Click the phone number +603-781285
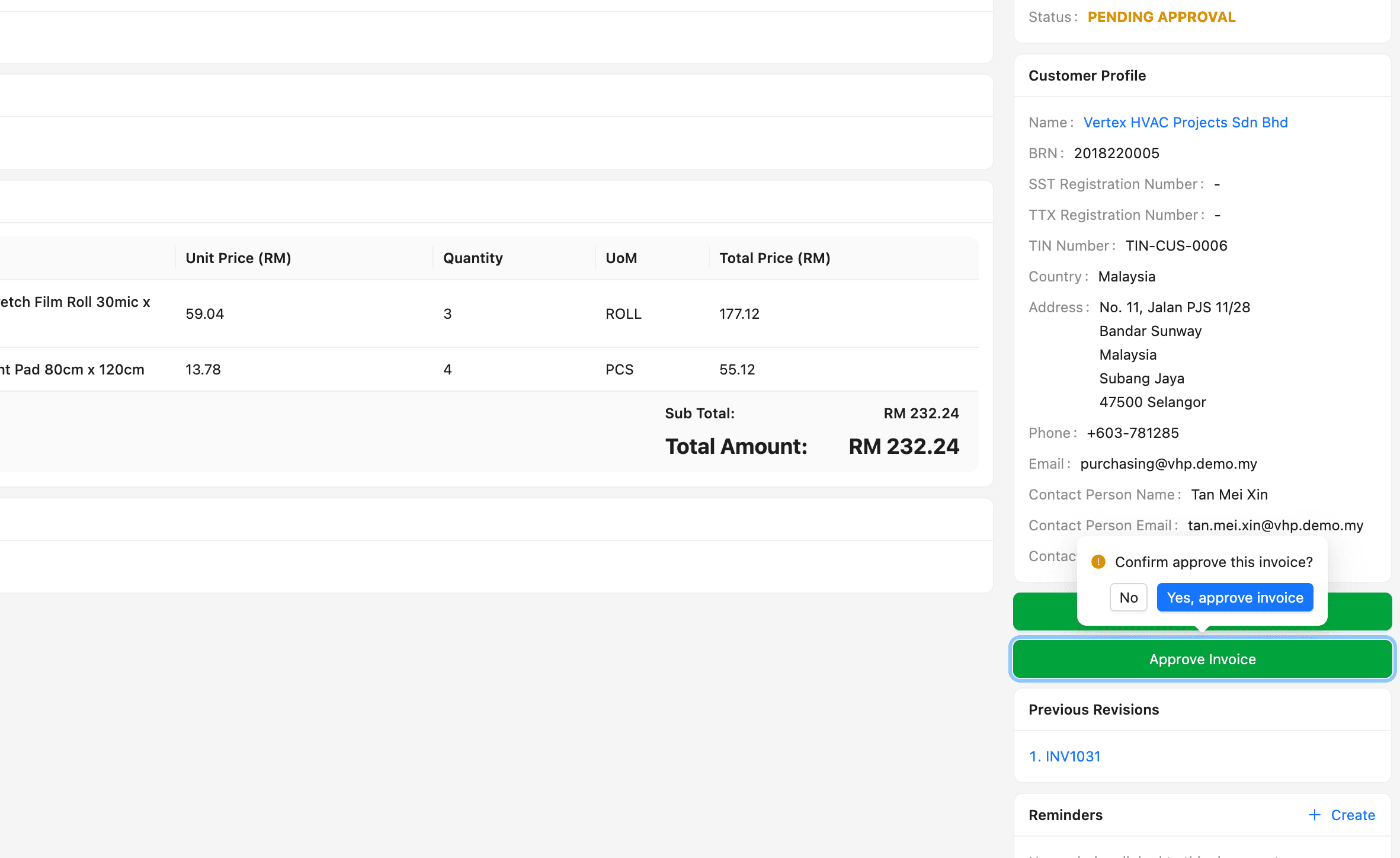The width and height of the screenshot is (1400, 858). [x=1132, y=433]
